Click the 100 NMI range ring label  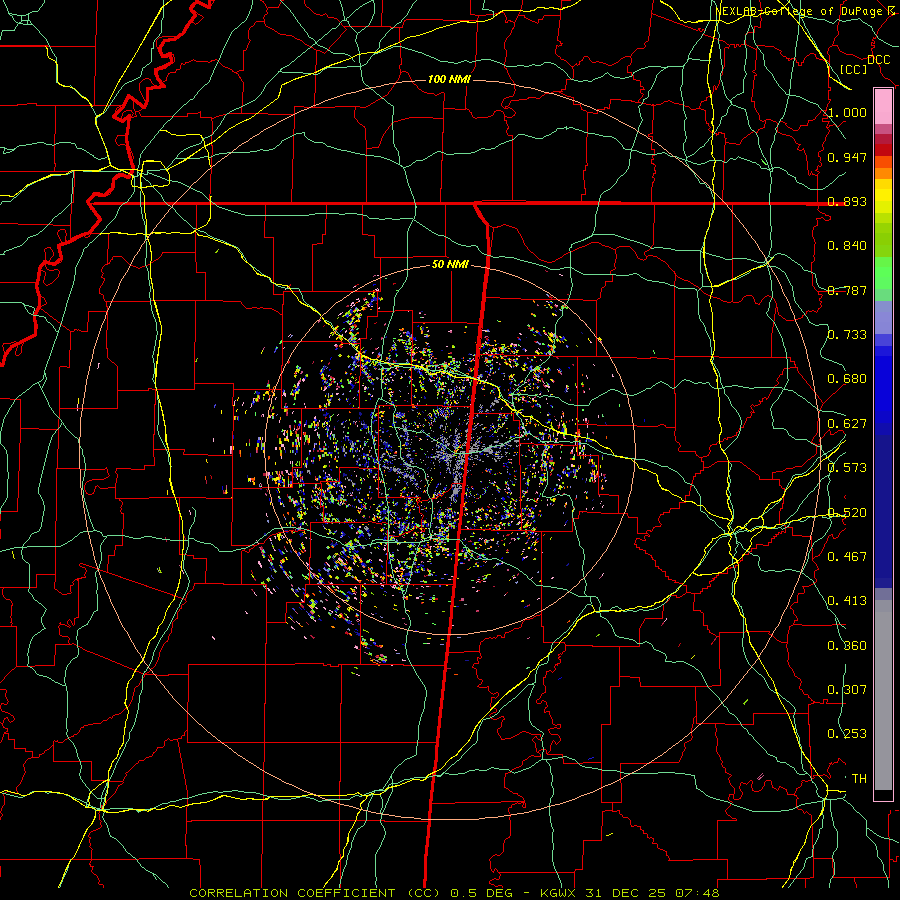click(449, 79)
